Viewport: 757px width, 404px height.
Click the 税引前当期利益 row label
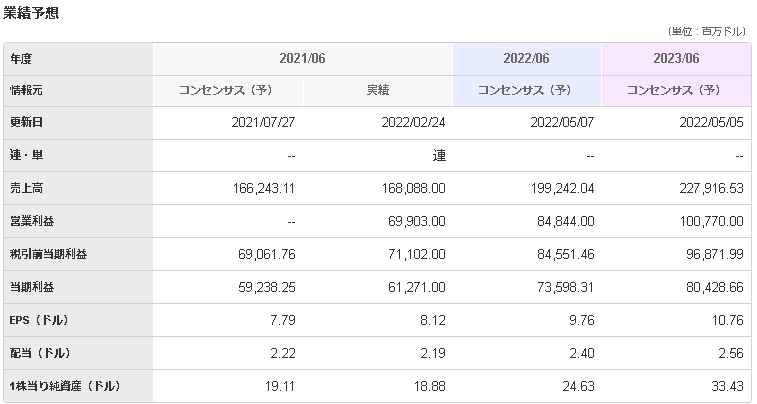coord(48,254)
